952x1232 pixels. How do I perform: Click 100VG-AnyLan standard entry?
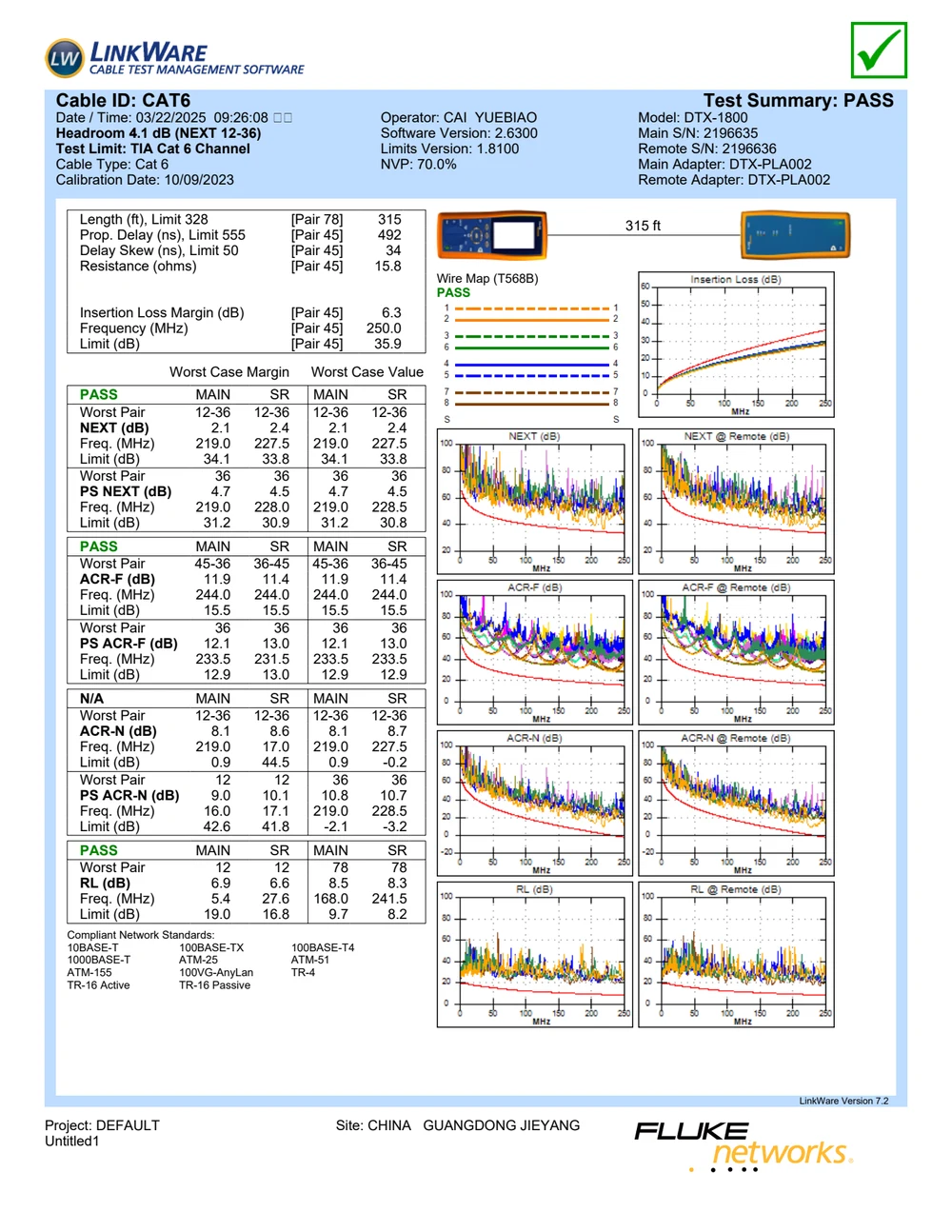[216, 972]
